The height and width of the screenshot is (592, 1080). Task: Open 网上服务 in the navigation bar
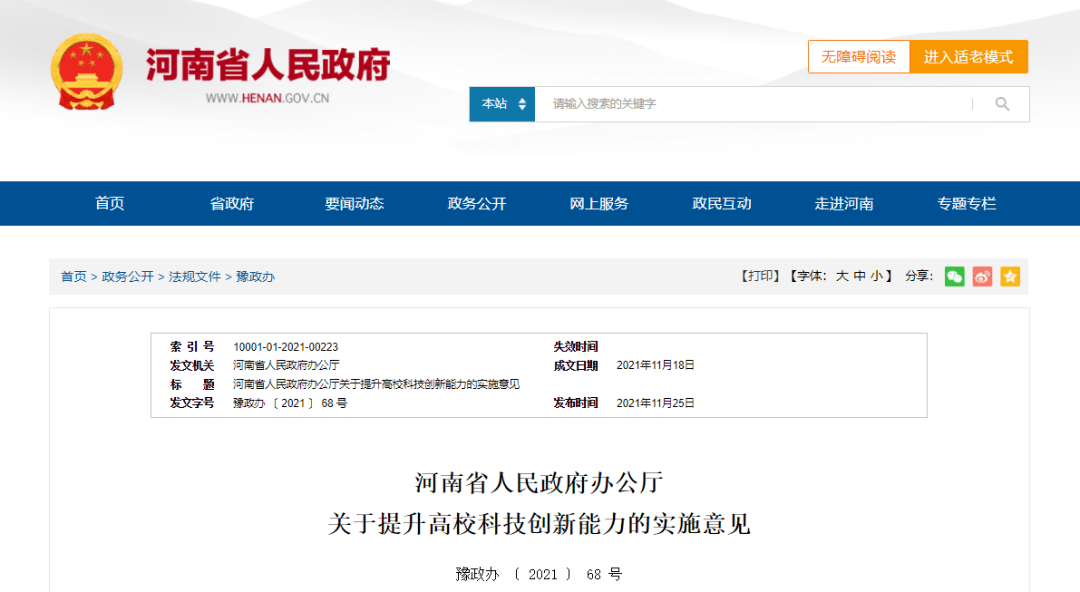(599, 203)
